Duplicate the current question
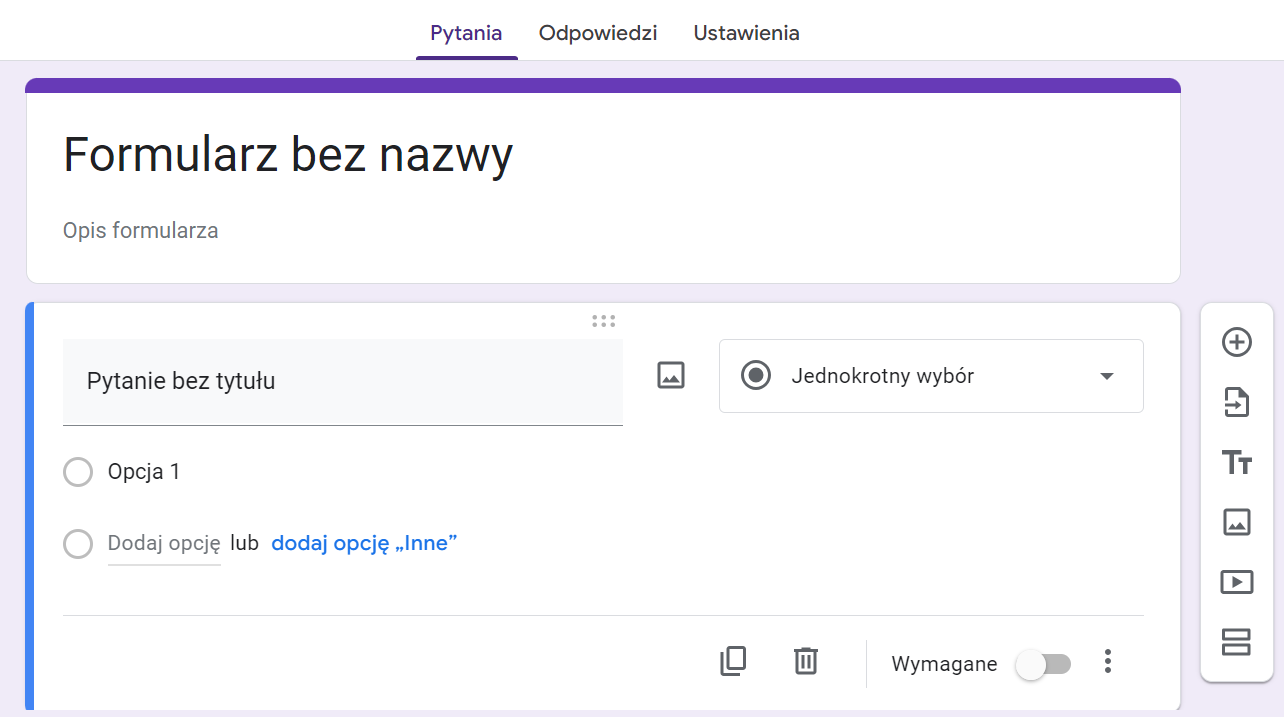The height and width of the screenshot is (717, 1284). coord(733,661)
